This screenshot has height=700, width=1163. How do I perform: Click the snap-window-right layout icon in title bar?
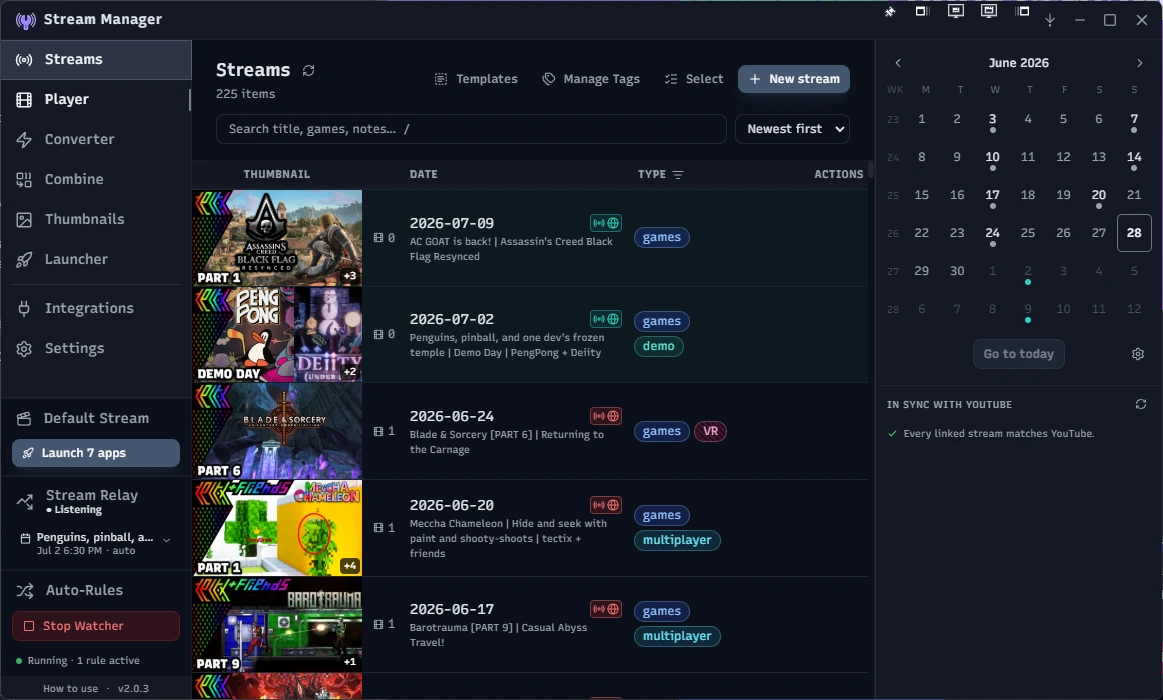point(1023,11)
